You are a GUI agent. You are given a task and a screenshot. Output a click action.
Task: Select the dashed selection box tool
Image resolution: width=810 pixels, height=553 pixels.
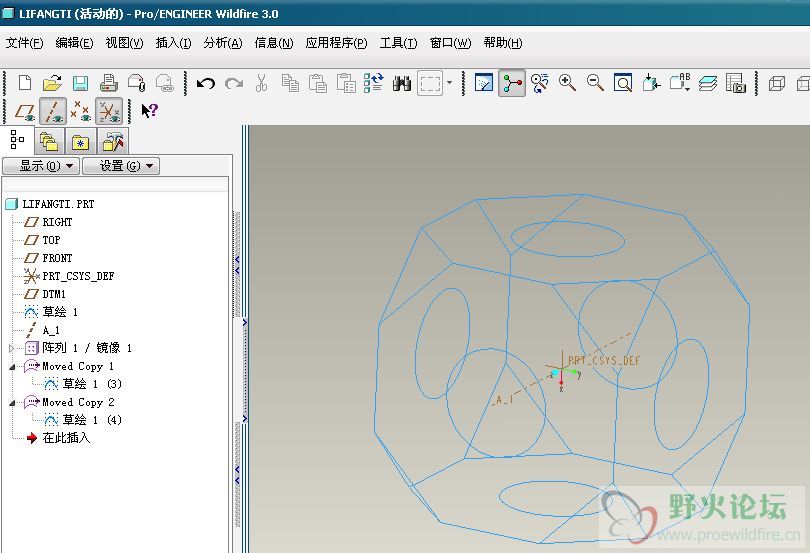point(430,83)
